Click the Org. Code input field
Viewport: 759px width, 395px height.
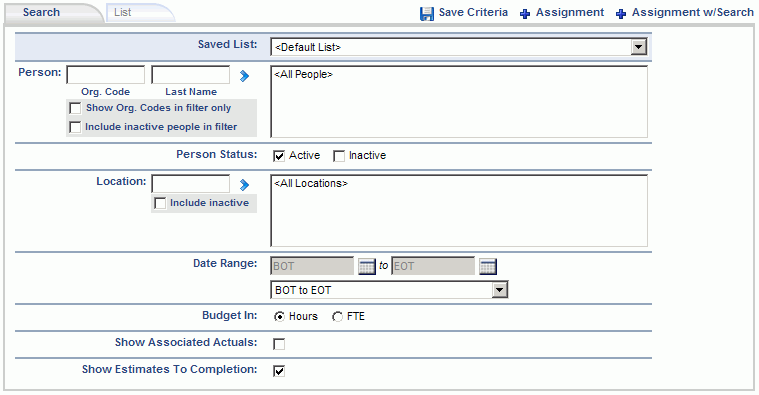[x=106, y=75]
